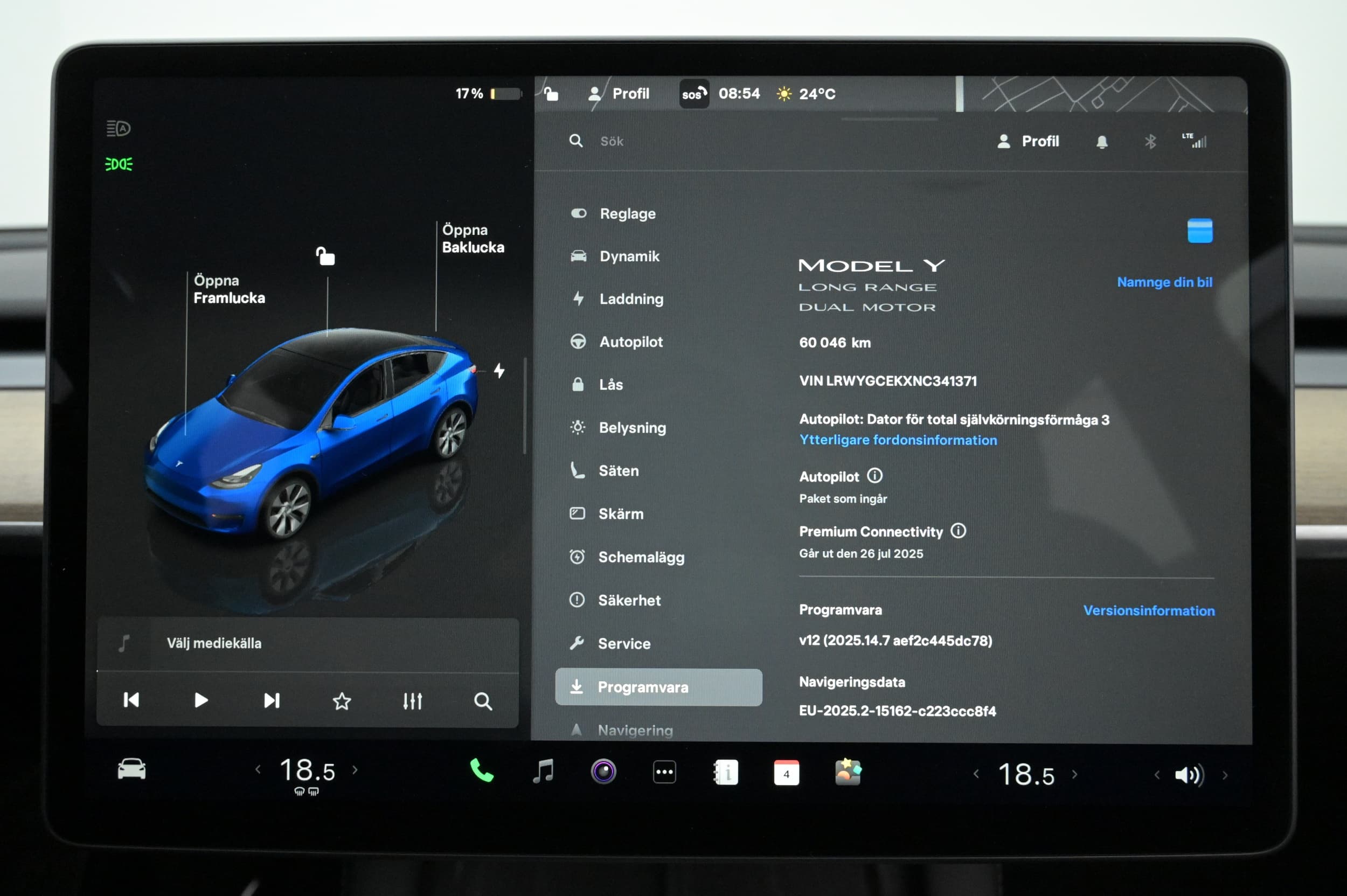Tap Öppna Framlucka frunk button
Image resolution: width=1347 pixels, height=896 pixels.
click(229, 289)
